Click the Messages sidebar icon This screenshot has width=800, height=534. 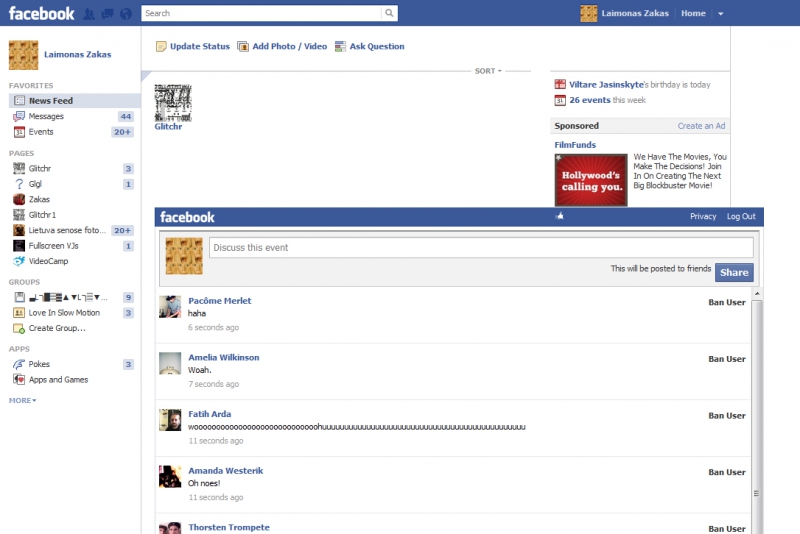[x=19, y=116]
